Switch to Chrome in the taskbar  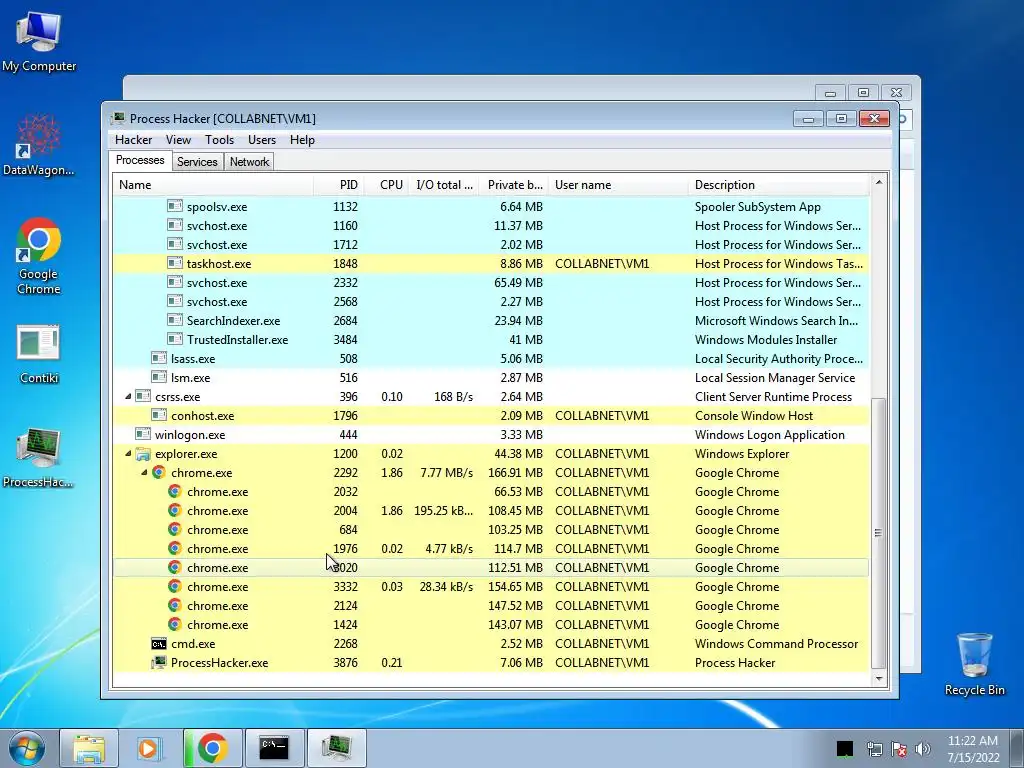[212, 748]
